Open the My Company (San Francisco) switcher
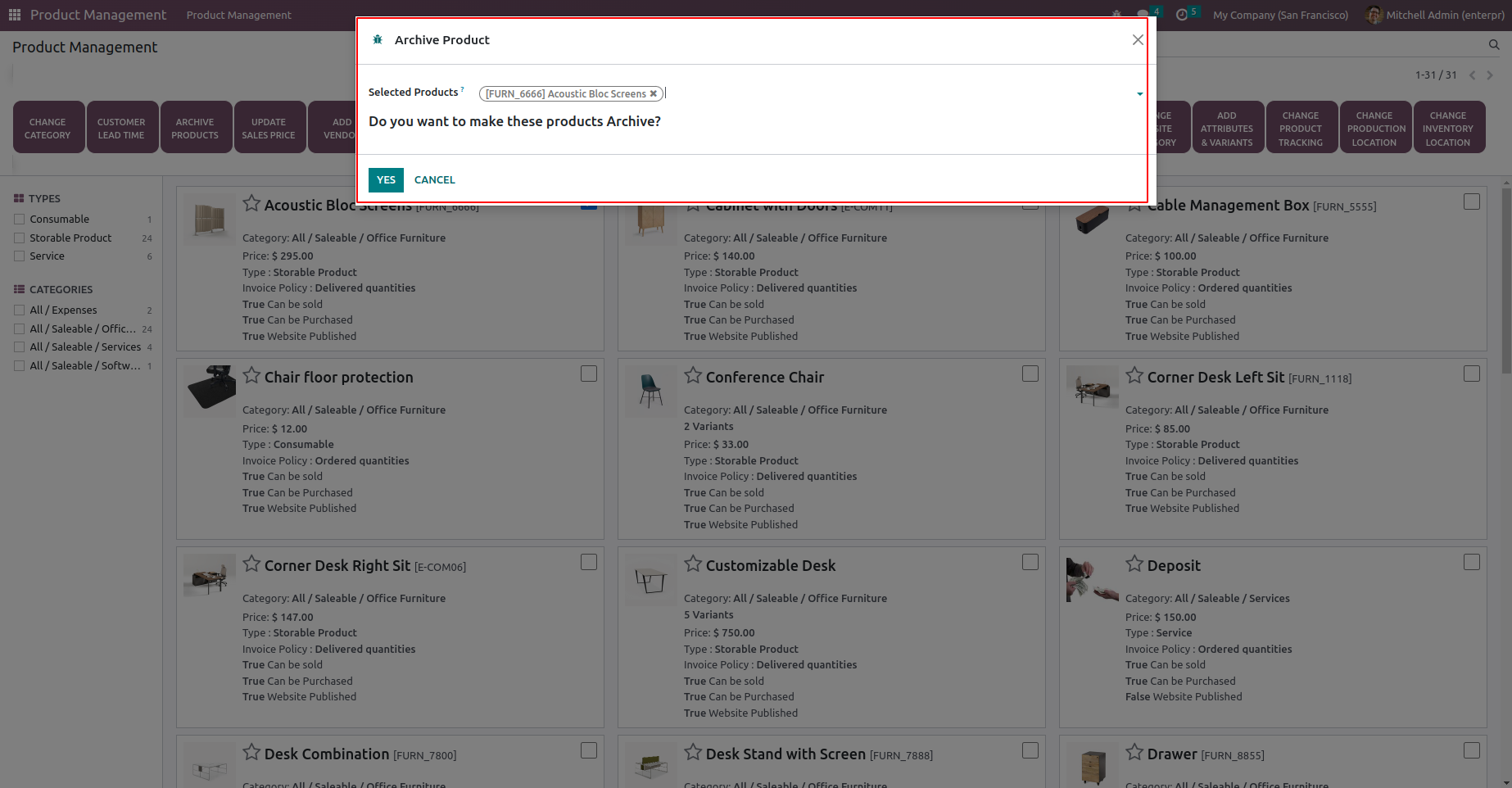This screenshot has width=1512, height=788. tap(1280, 15)
